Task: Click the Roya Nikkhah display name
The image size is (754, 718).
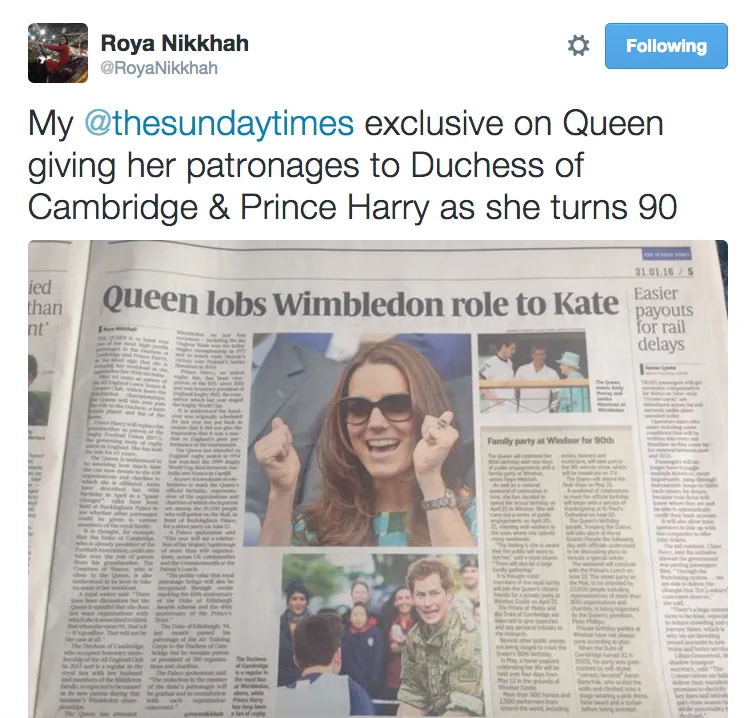Action: point(175,43)
